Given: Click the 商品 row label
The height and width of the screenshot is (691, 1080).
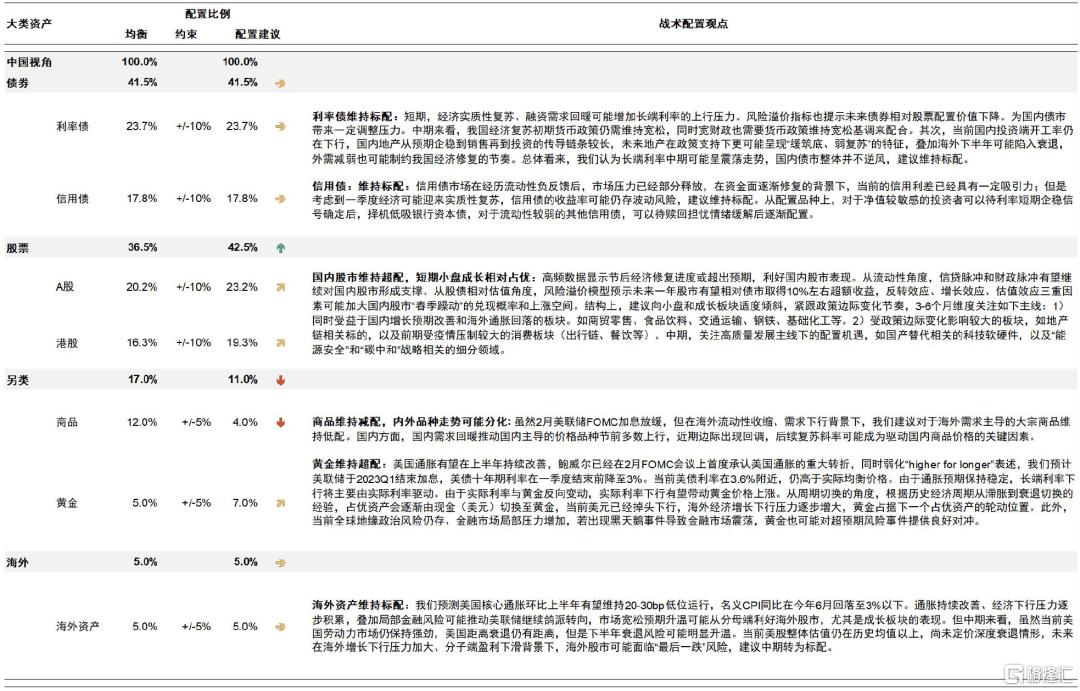Looking at the screenshot, I should (x=67, y=422).
